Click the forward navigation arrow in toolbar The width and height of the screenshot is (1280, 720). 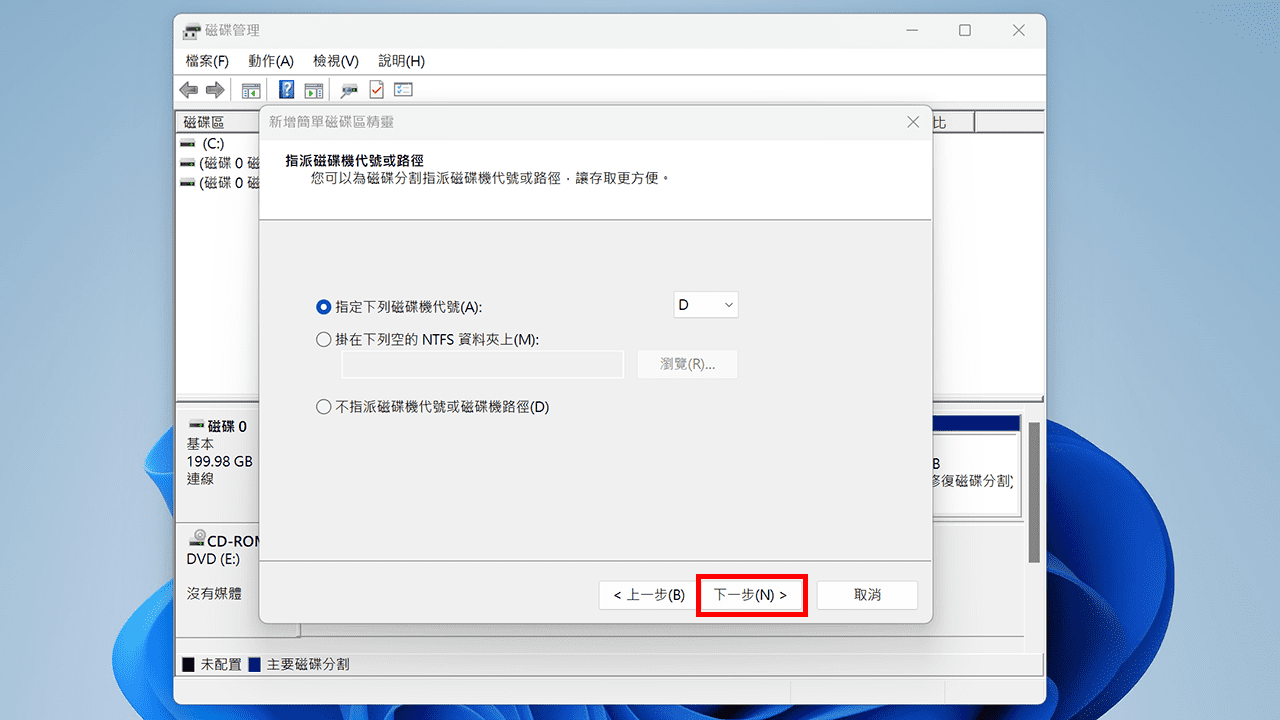pos(214,90)
